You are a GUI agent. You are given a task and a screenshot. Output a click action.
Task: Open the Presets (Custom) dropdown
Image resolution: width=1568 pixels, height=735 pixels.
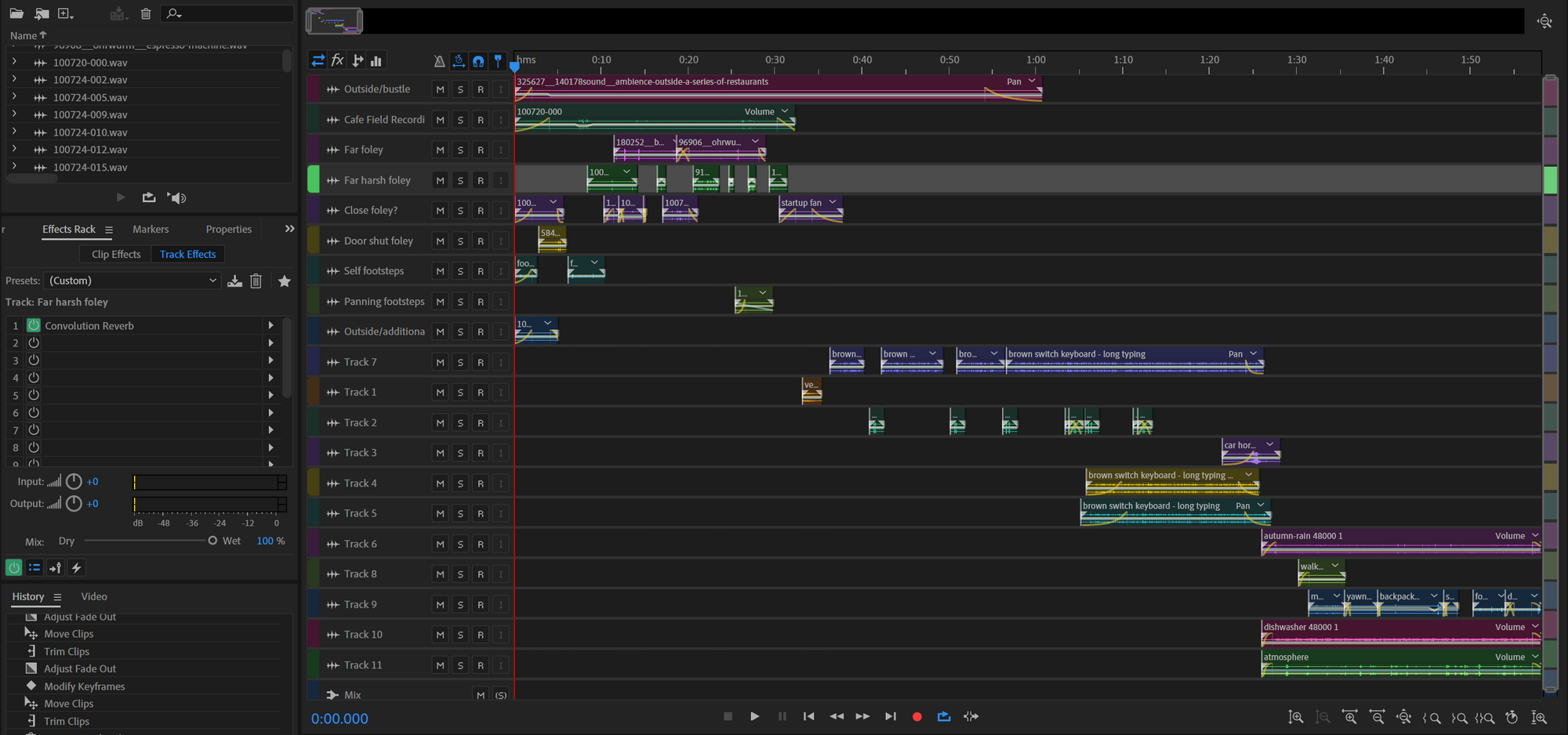pos(132,281)
